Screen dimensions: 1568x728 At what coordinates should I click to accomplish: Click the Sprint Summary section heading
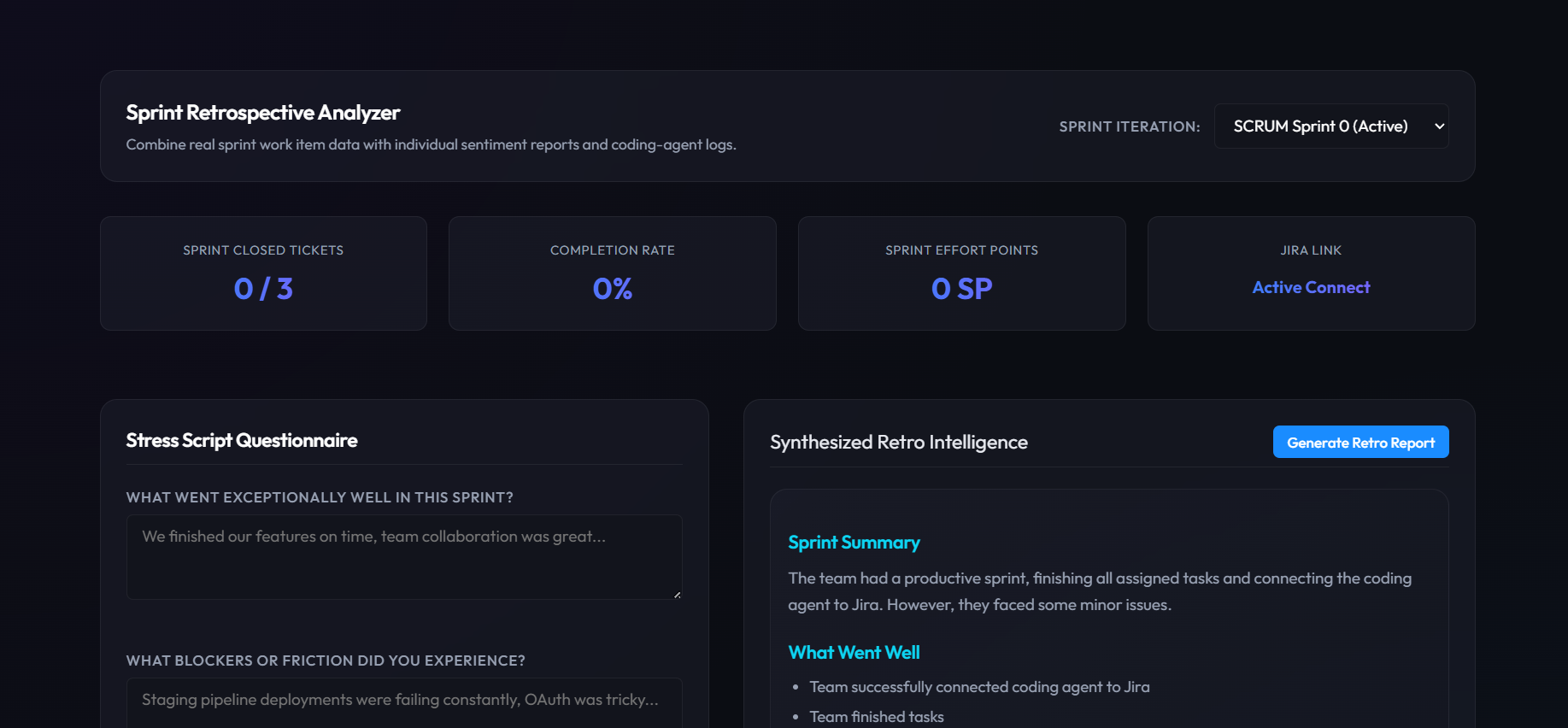(x=854, y=543)
